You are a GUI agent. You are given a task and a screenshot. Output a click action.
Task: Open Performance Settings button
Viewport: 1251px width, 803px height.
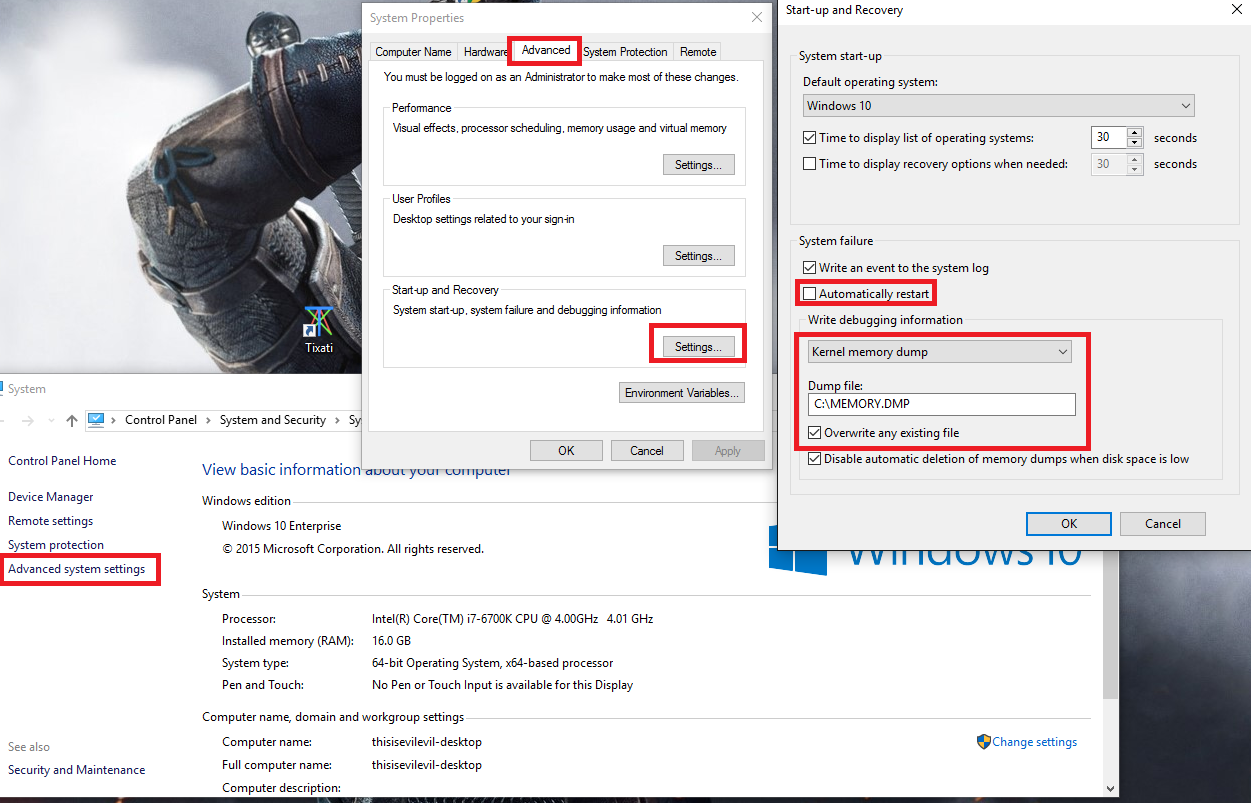tap(698, 165)
